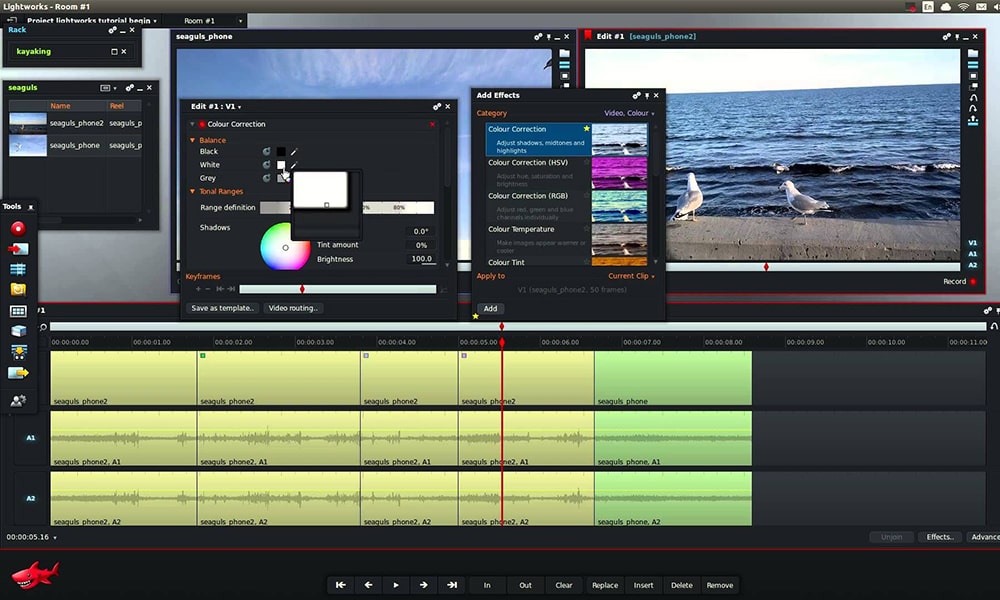The image size is (1000, 600).
Task: Click the Lightworks red shark logo
Action: coord(35,574)
